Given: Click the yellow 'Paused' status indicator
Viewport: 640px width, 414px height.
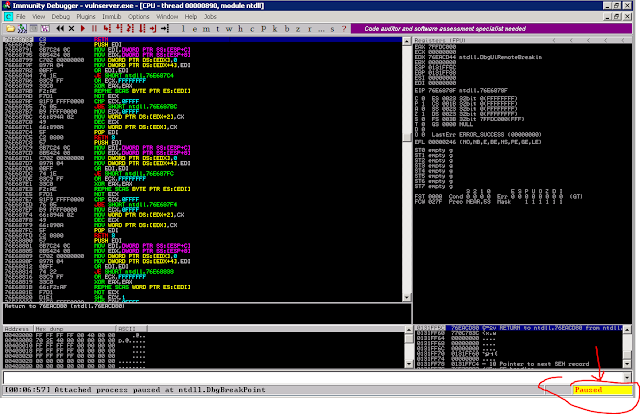Looking at the screenshot, I should [x=602, y=390].
